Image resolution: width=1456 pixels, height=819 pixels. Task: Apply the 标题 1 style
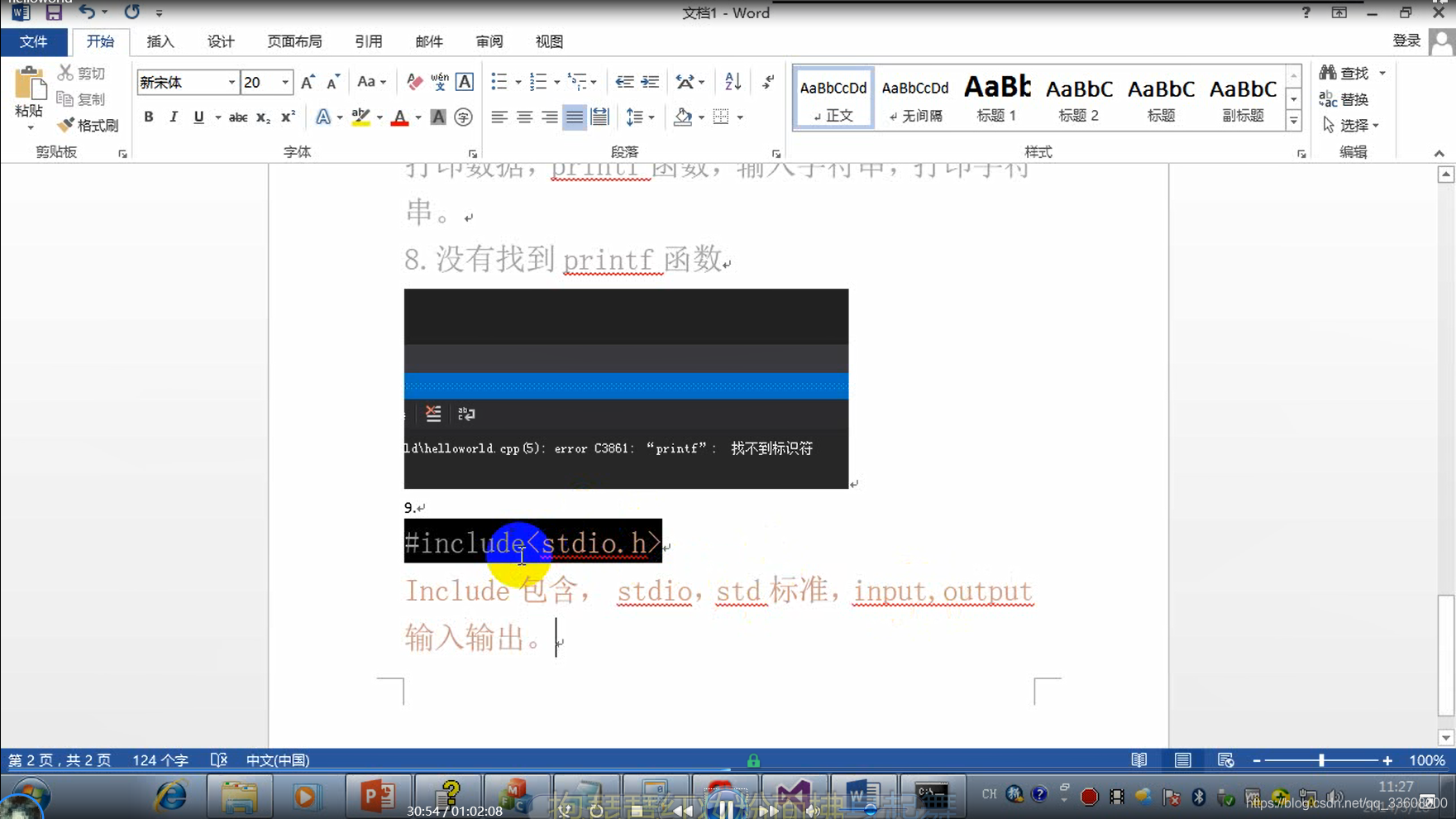click(x=995, y=97)
